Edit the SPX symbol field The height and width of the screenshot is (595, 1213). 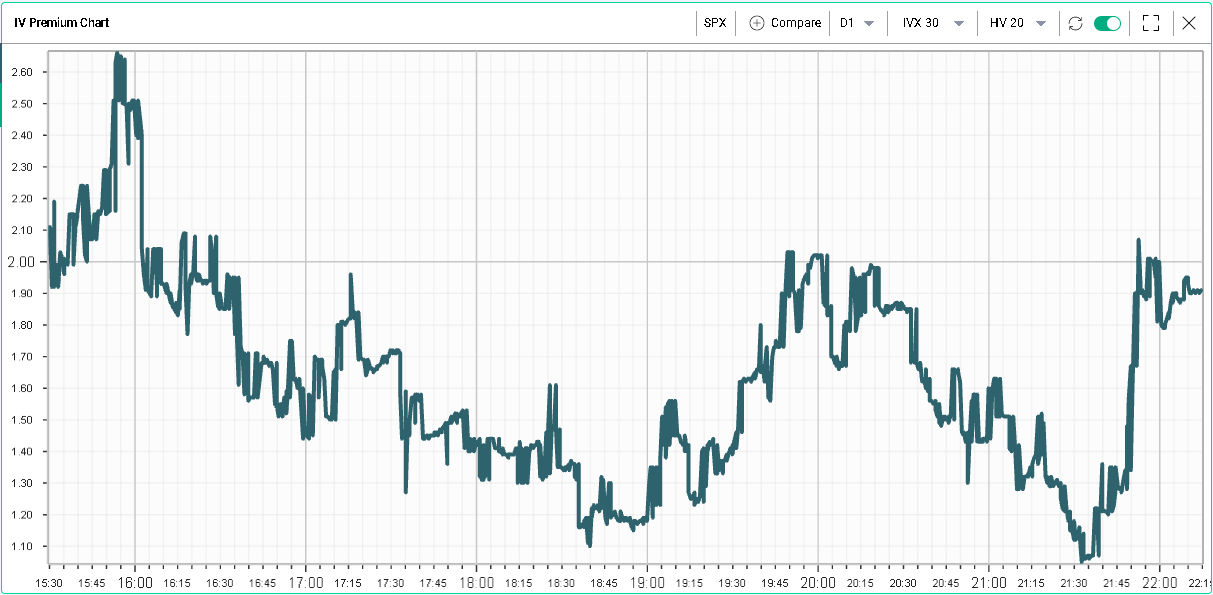[x=715, y=23]
